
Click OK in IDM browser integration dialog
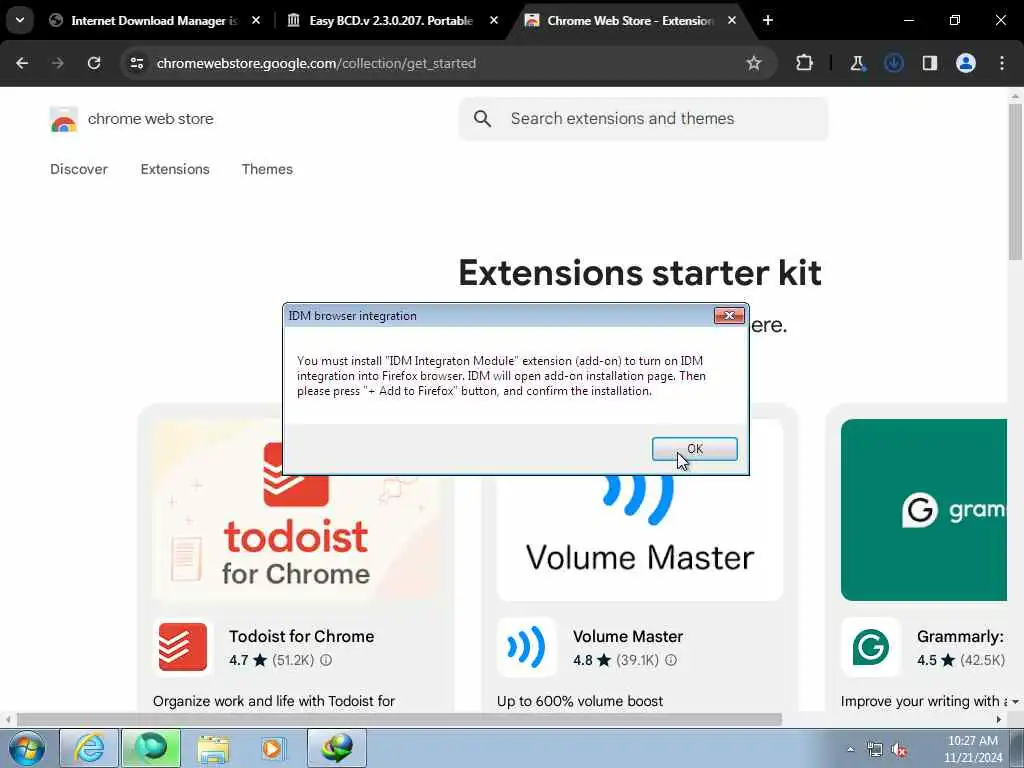coord(694,449)
